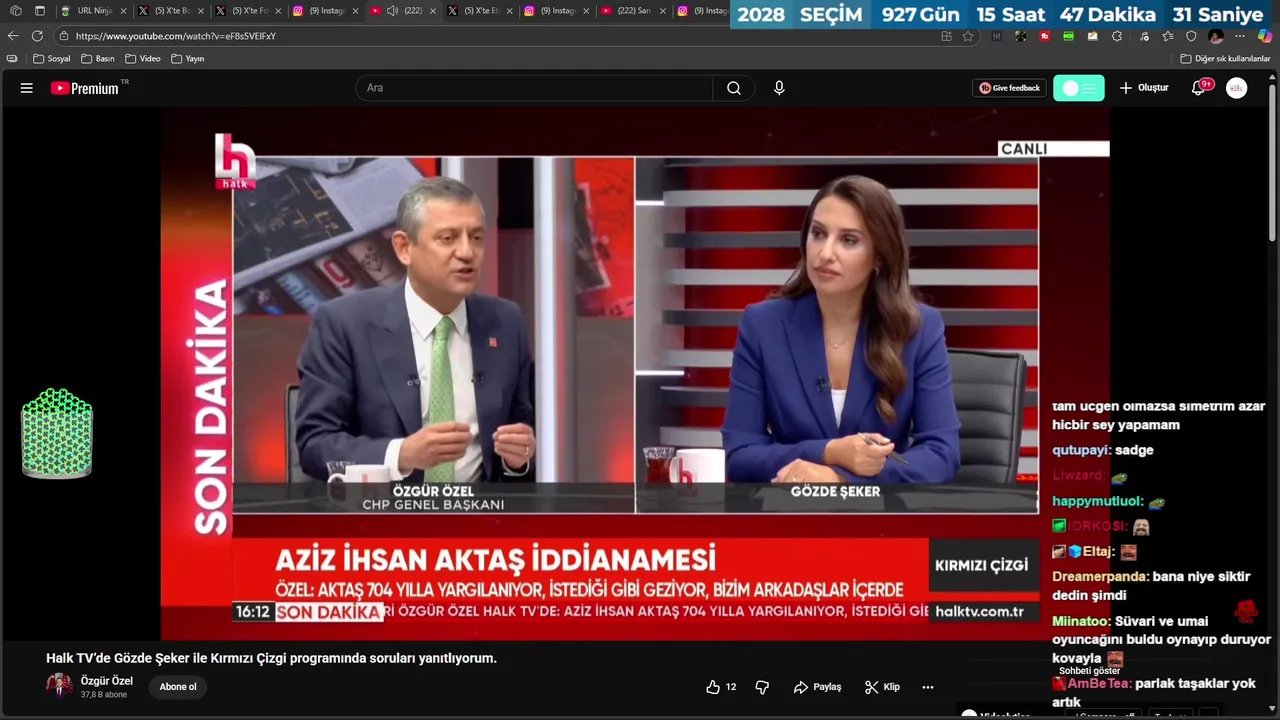Open the Copilot icon in toolbar

[1265, 36]
